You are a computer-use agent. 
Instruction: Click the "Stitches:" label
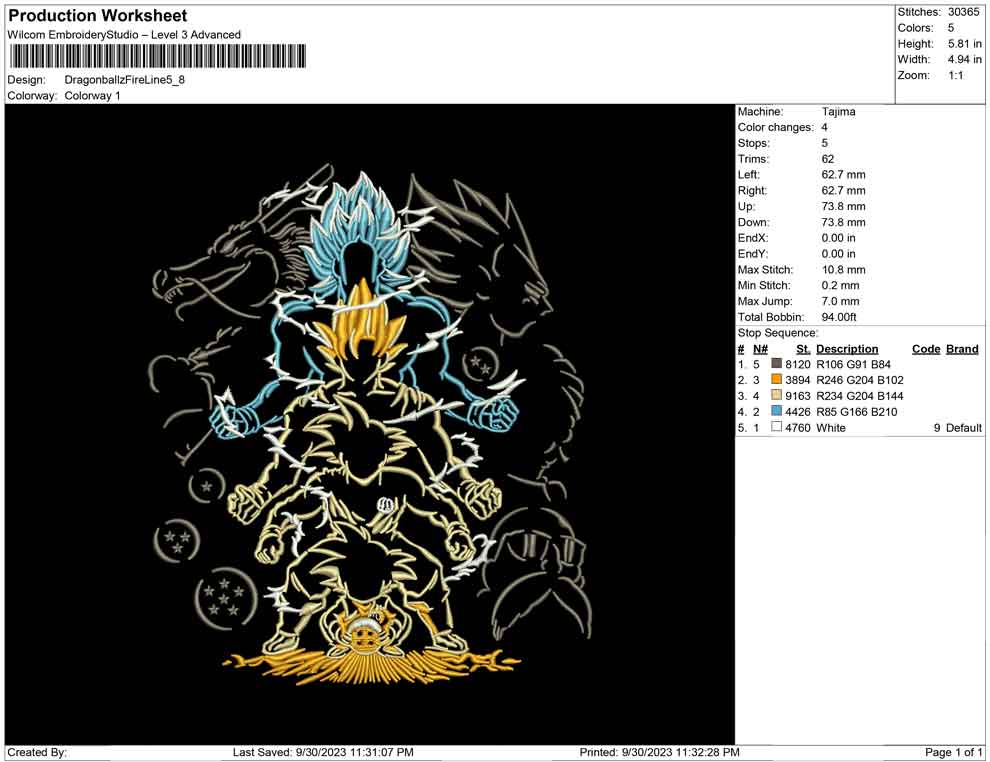[x=920, y=12]
